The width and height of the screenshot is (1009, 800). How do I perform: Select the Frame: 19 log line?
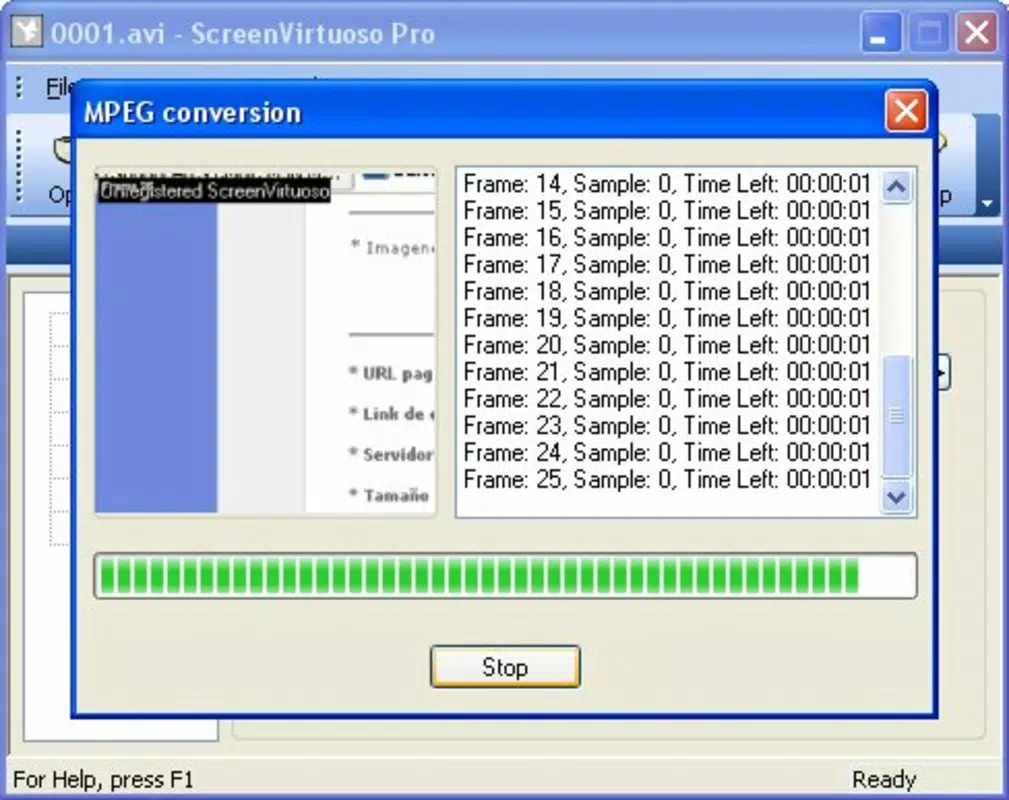pos(667,318)
